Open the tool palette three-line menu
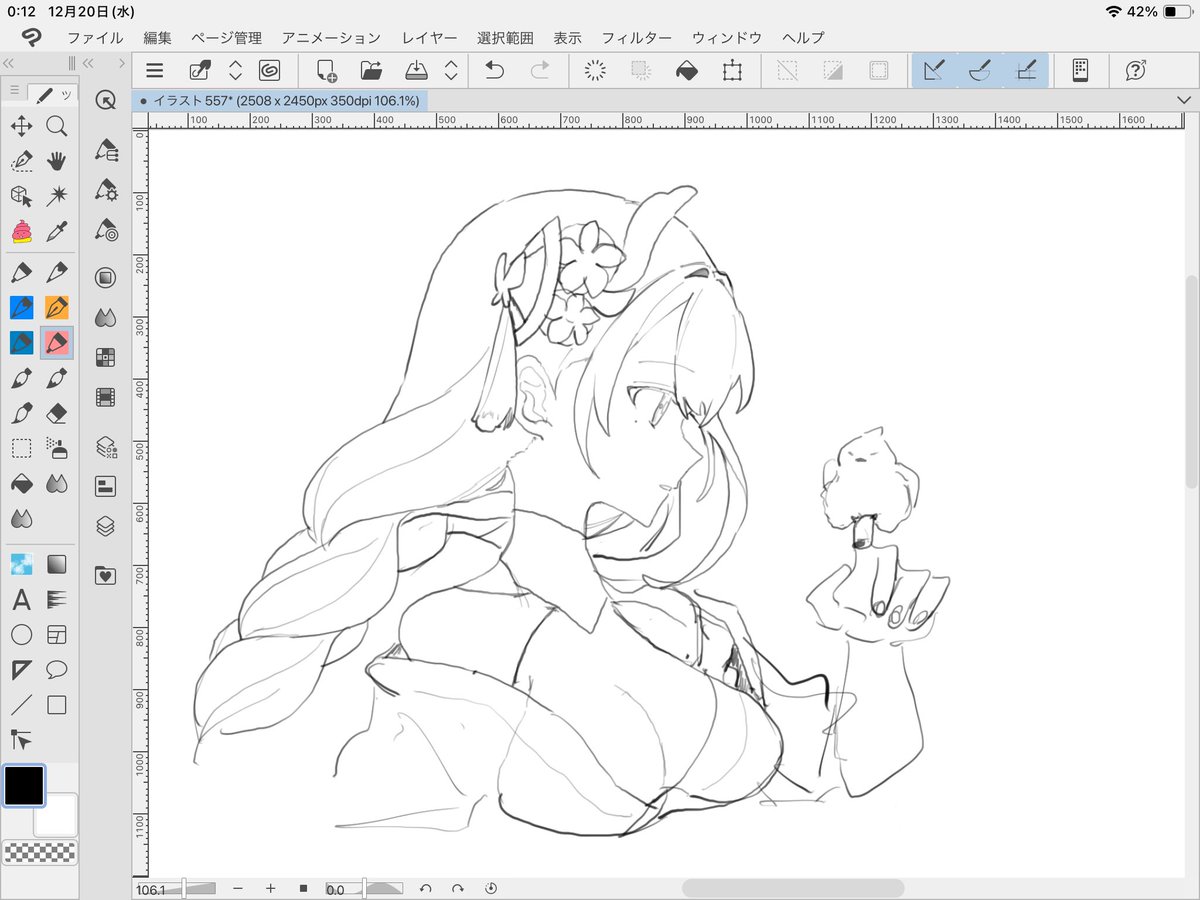This screenshot has height=900, width=1200. [x=15, y=92]
